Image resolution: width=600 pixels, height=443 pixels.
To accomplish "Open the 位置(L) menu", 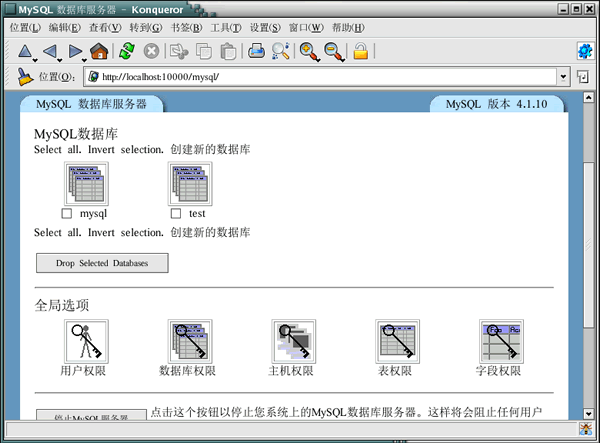I will 25,28.
